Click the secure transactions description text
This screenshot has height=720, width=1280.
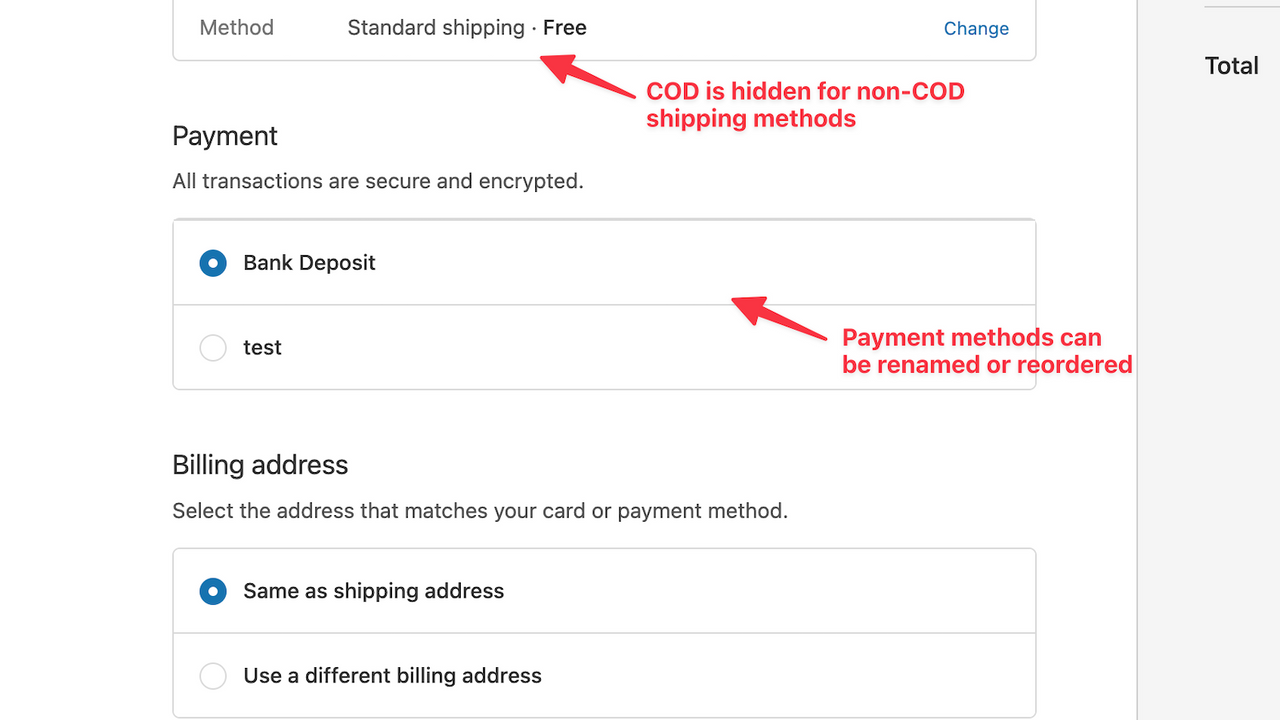tap(379, 181)
